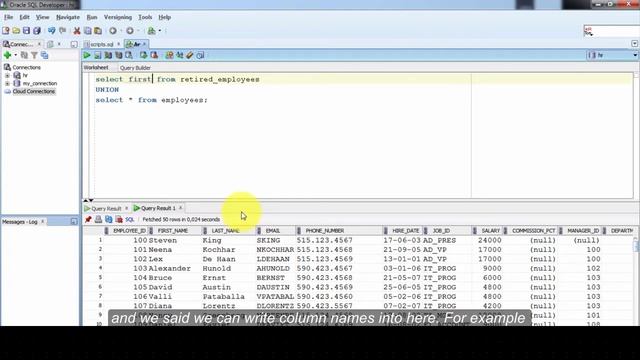640x360 pixels.
Task: Open the View menu
Action: pyautogui.click(x=42, y=17)
